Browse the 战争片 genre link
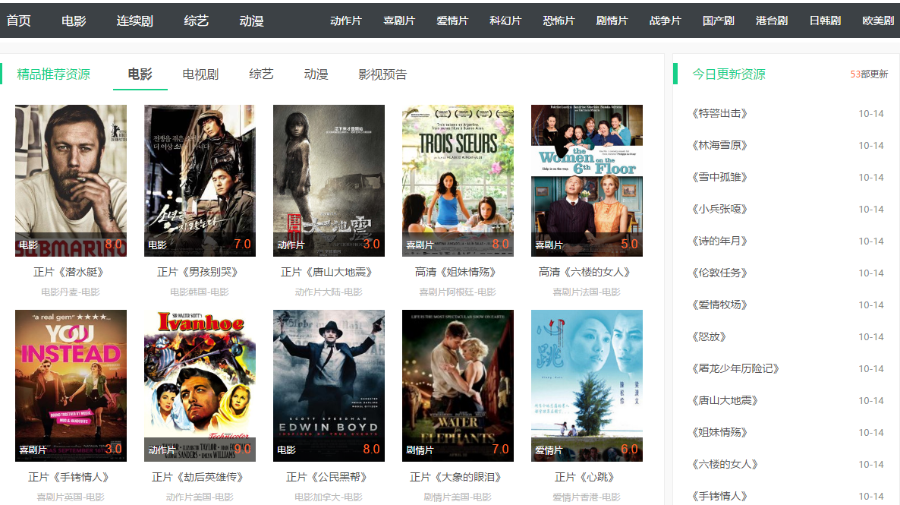900x505 pixels. click(x=665, y=21)
